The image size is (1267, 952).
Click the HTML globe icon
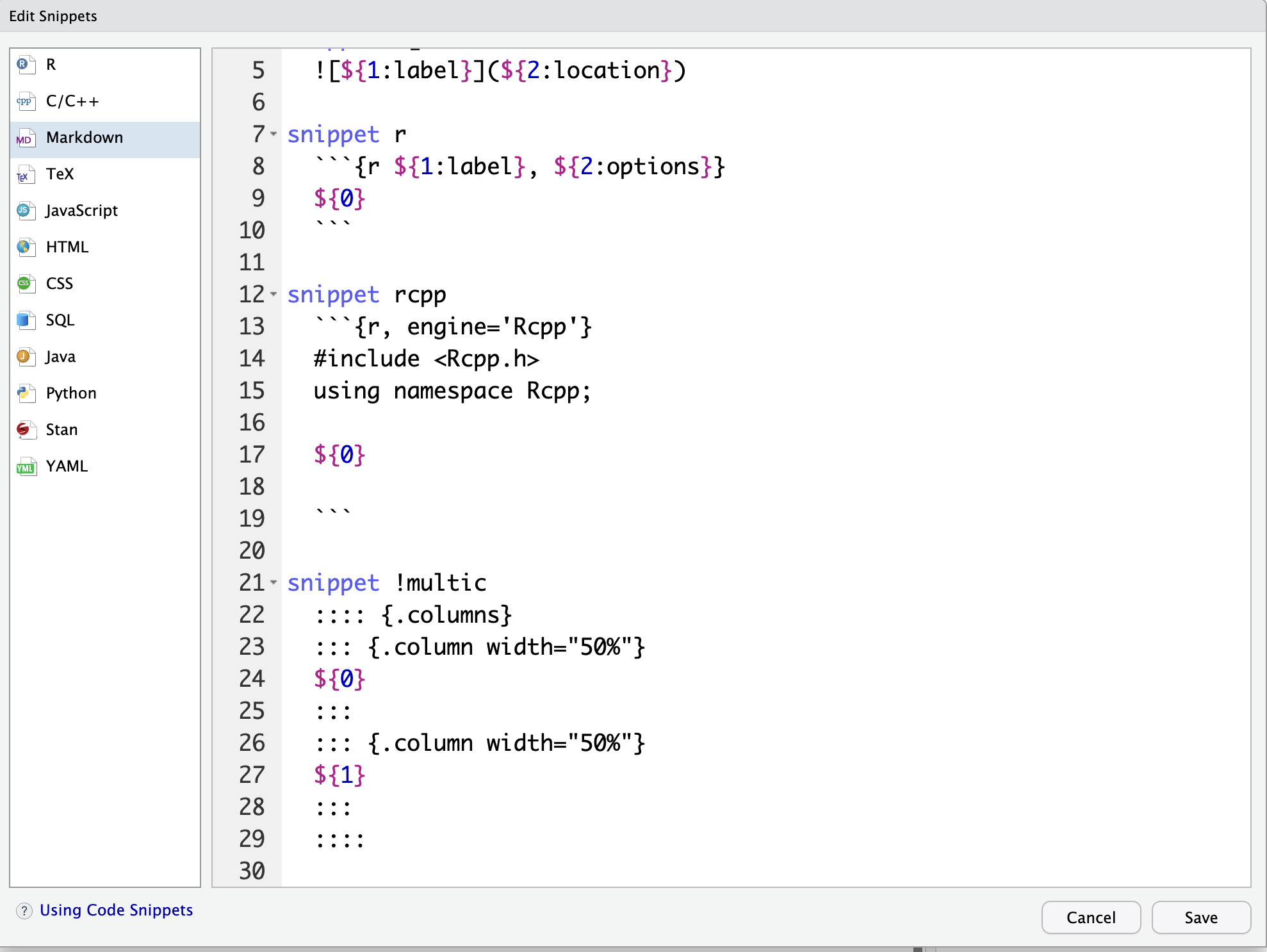(x=25, y=247)
